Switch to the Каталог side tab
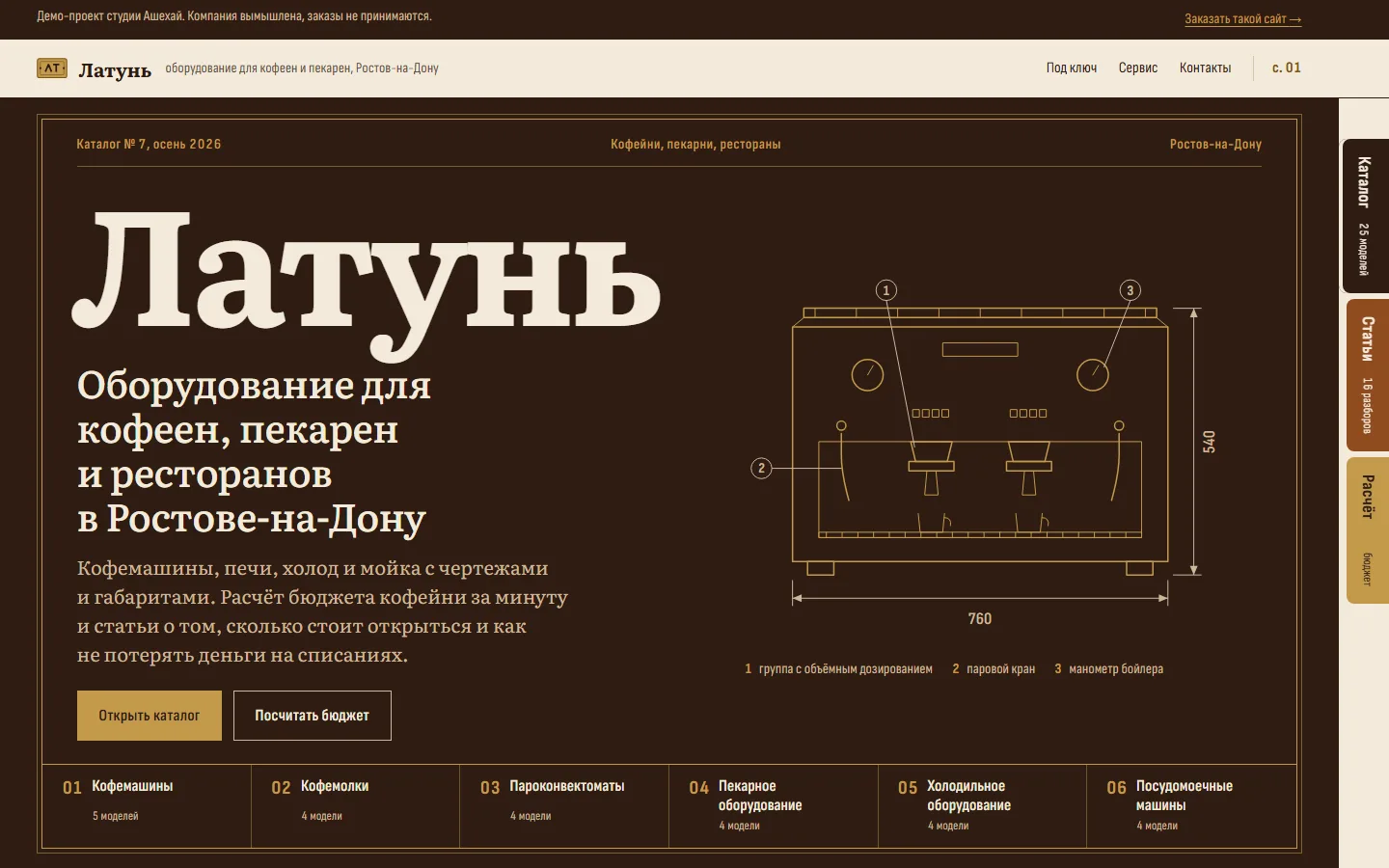Screen dimensions: 1389x868 1365,216
